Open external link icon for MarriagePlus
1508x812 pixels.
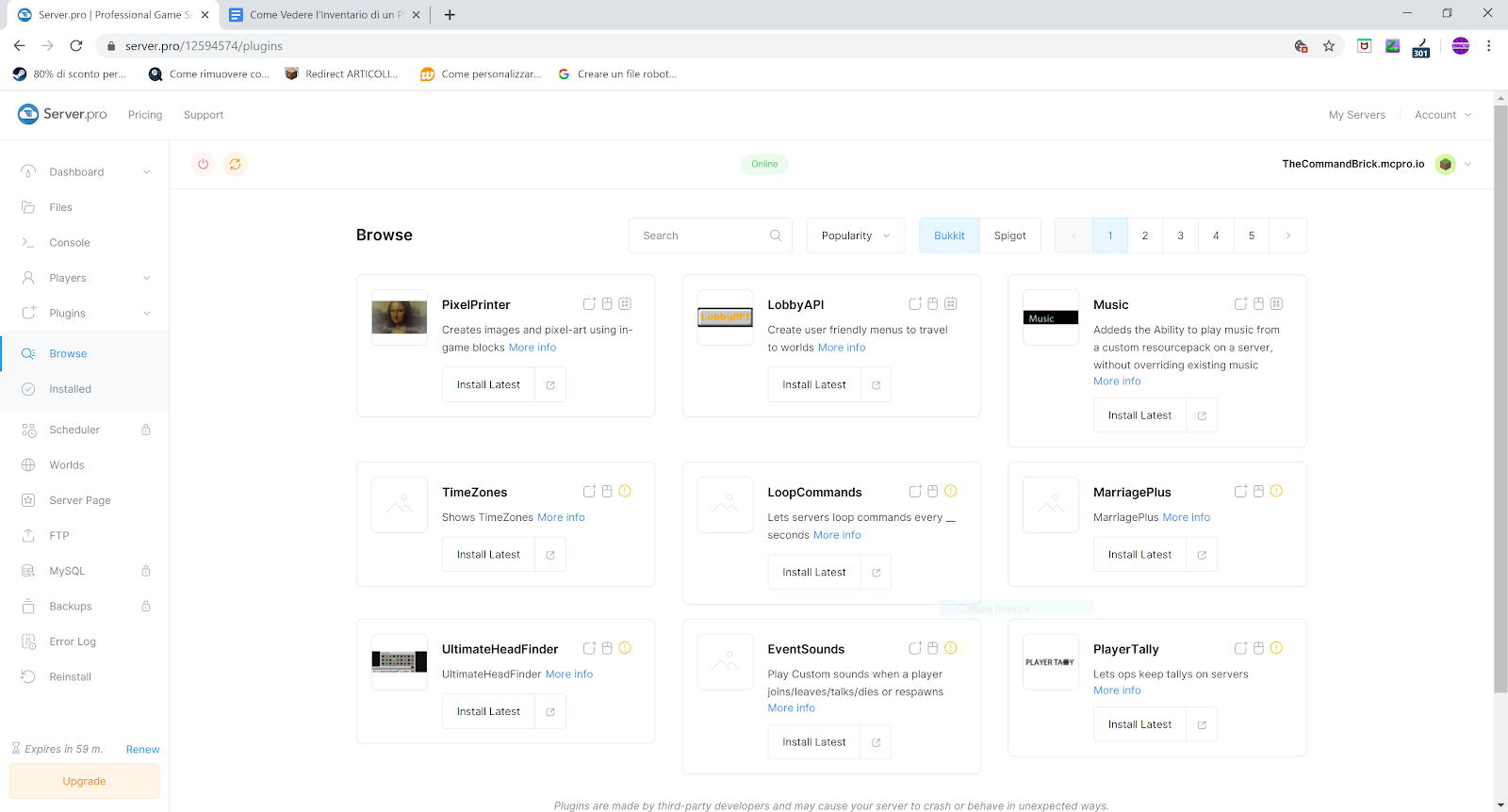click(x=1202, y=555)
